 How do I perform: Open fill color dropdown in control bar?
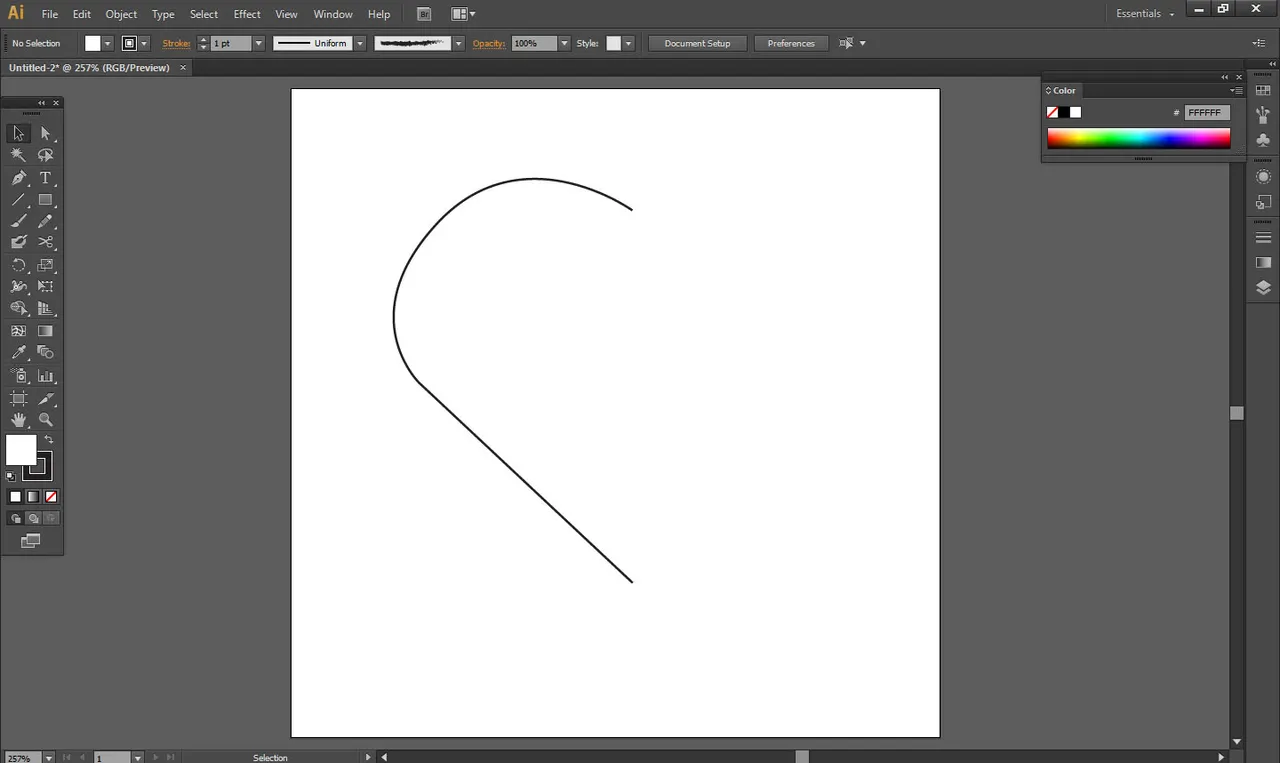[107, 43]
